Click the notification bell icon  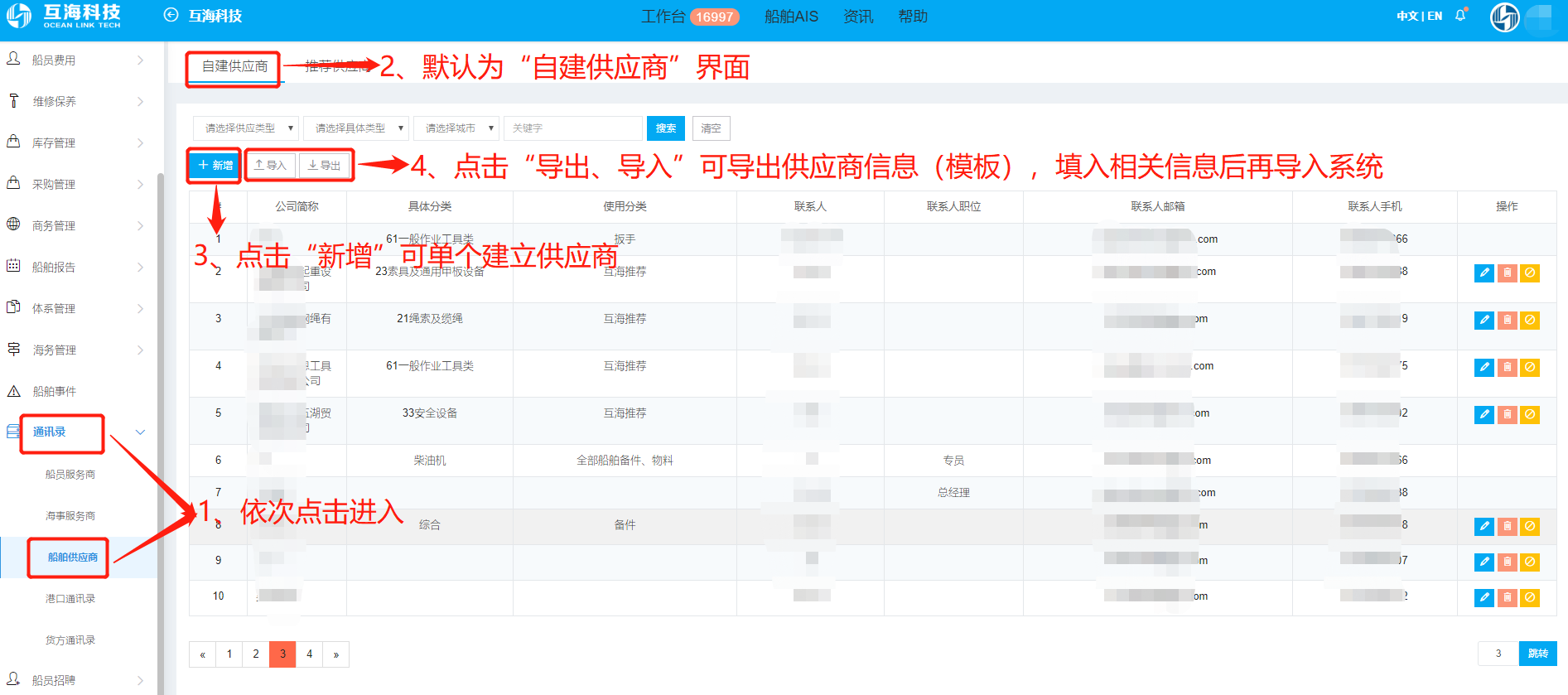coord(1460,15)
